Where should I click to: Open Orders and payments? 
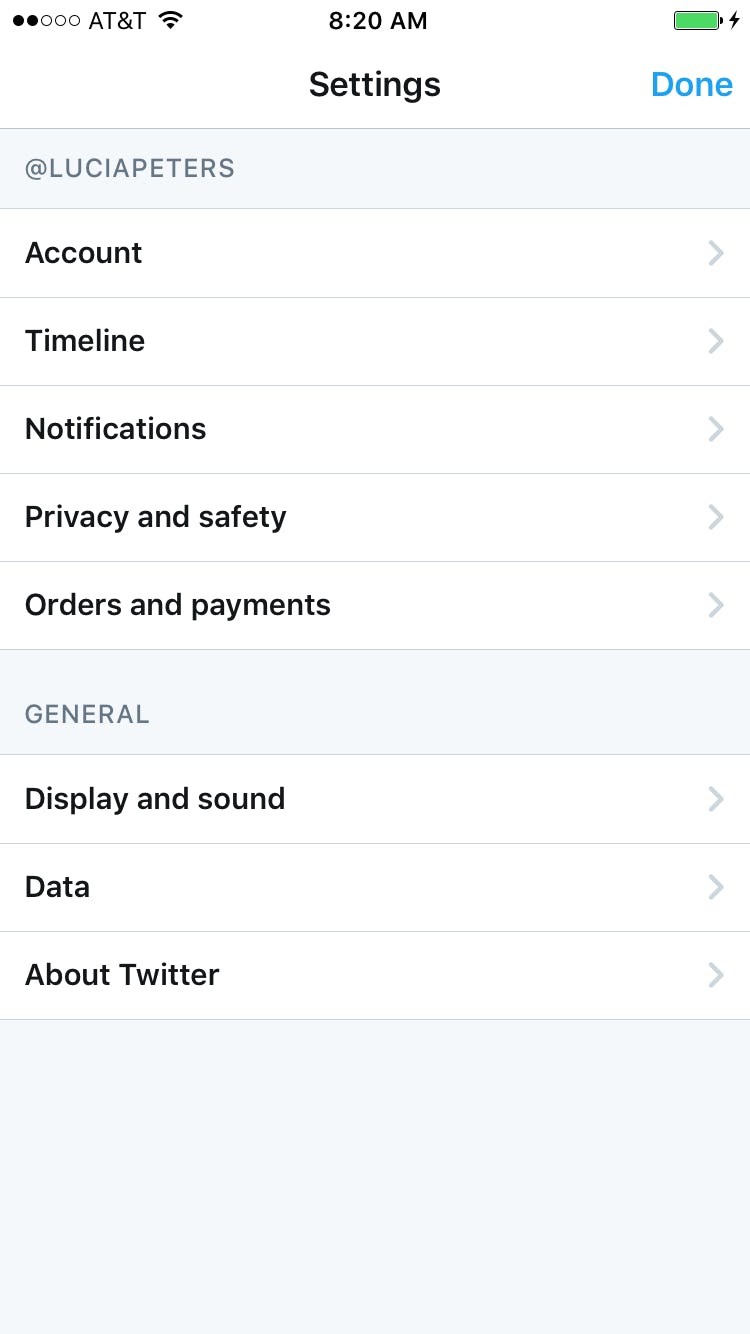(x=177, y=605)
